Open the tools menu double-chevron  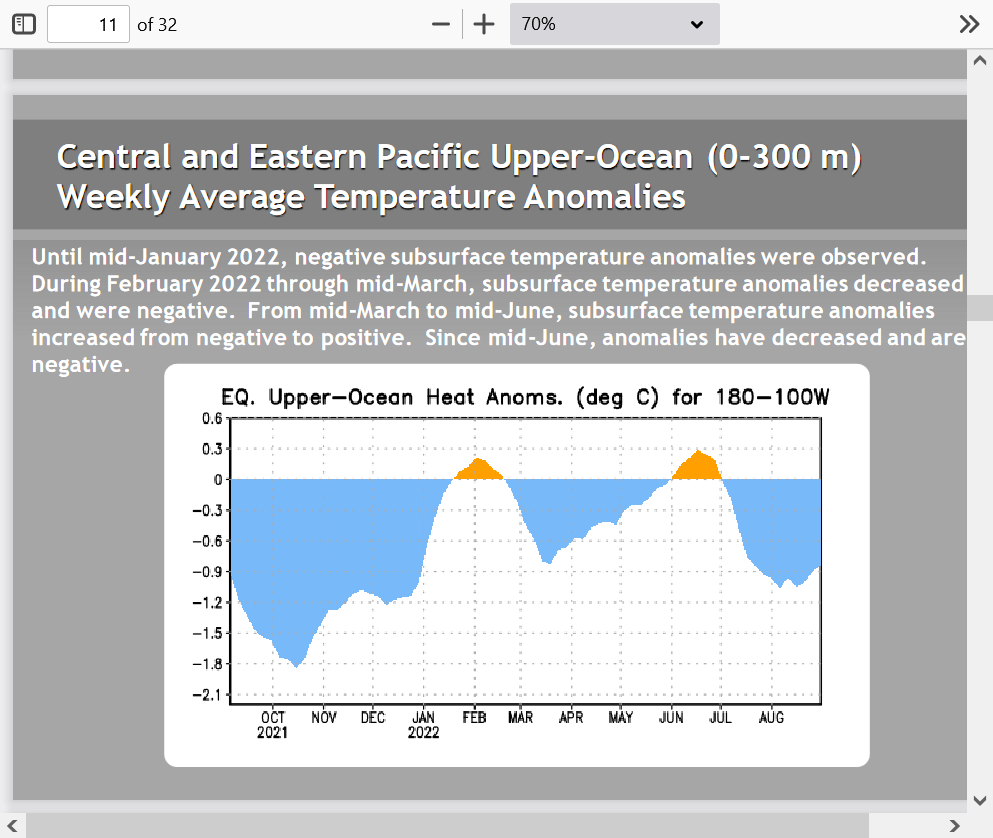969,25
